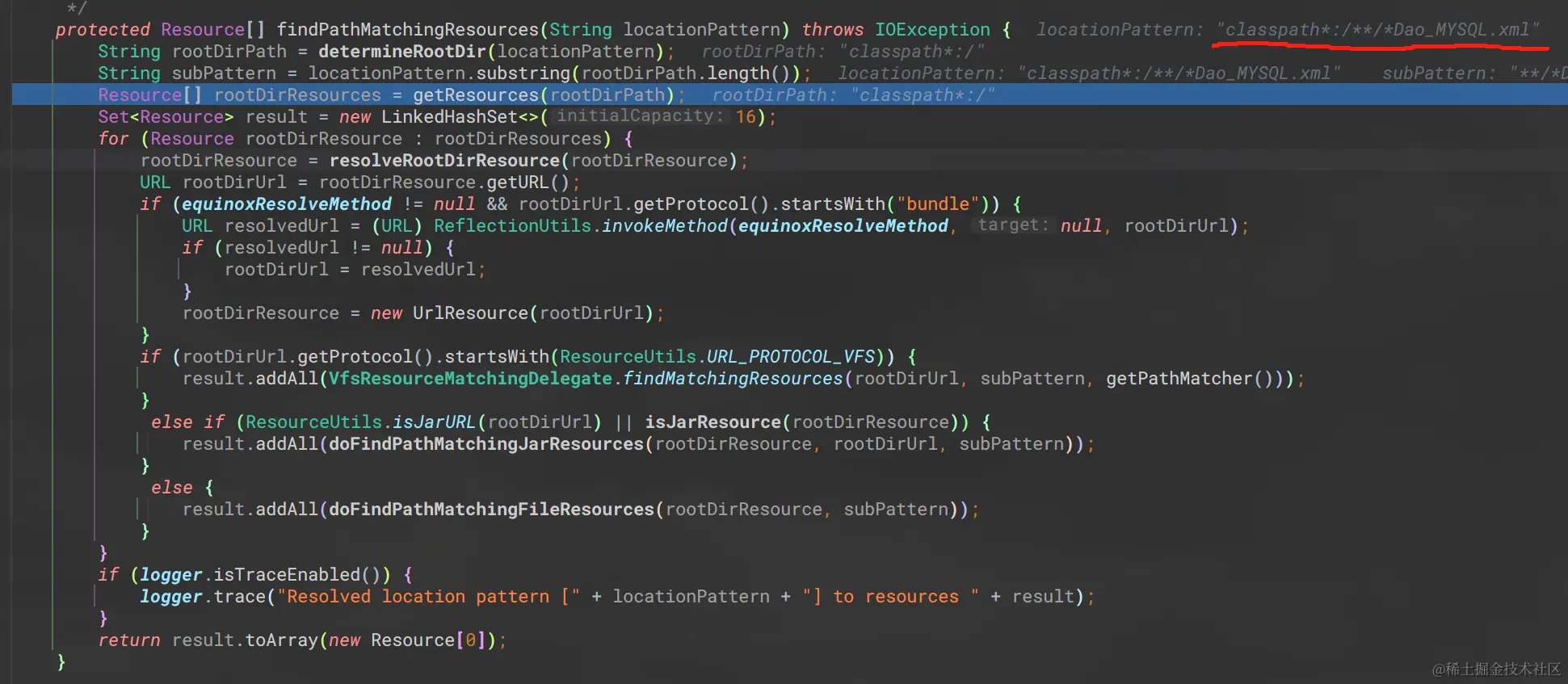Click the substring call on locationPattern
Image resolution: width=1568 pixels, height=684 pixels.
click(x=523, y=73)
